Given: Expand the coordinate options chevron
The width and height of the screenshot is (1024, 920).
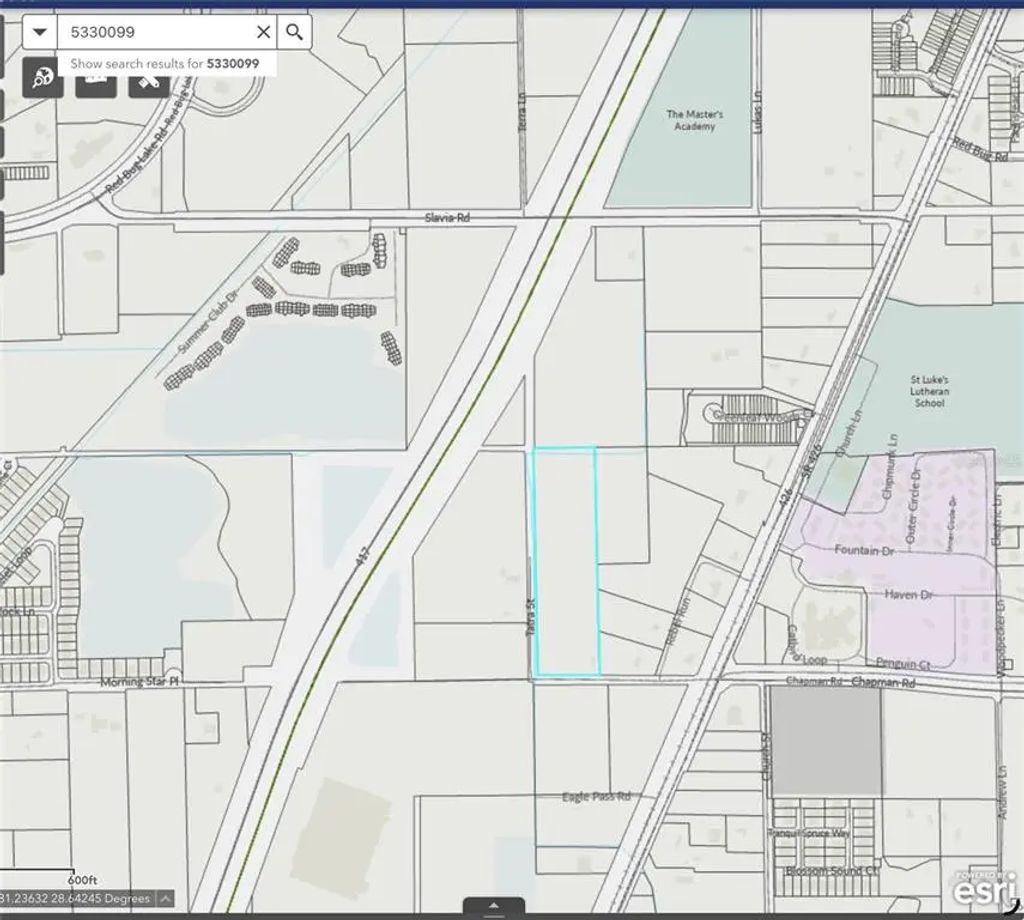Looking at the screenshot, I should pos(166,899).
